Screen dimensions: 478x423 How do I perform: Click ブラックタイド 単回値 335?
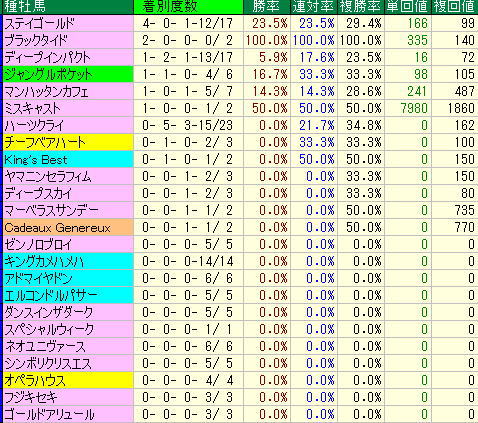417,41
